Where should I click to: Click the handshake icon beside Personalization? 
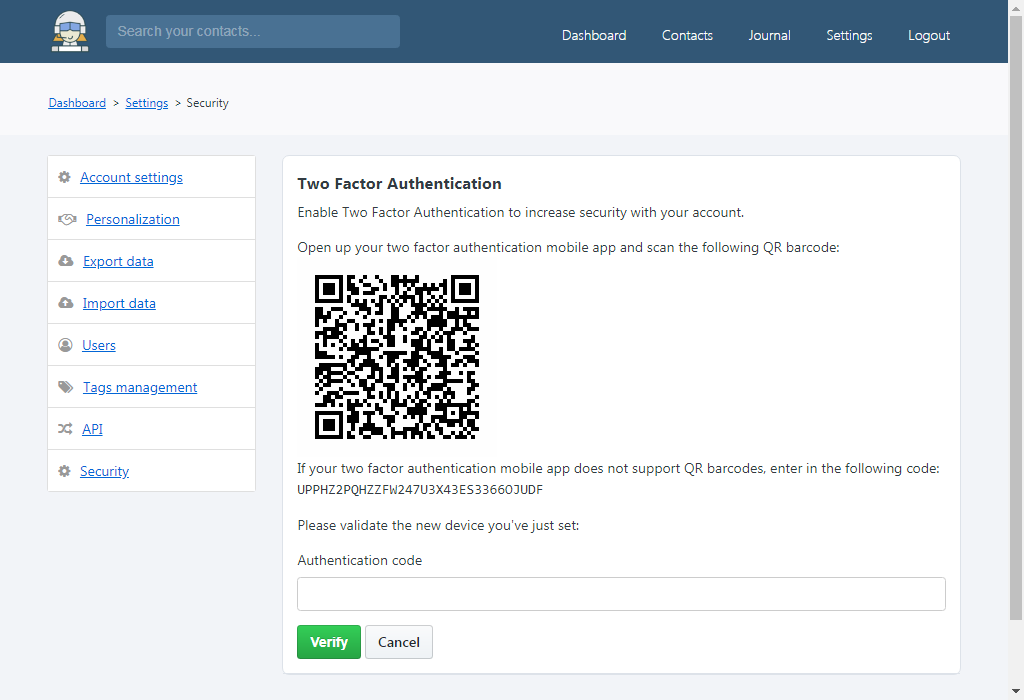(67, 219)
